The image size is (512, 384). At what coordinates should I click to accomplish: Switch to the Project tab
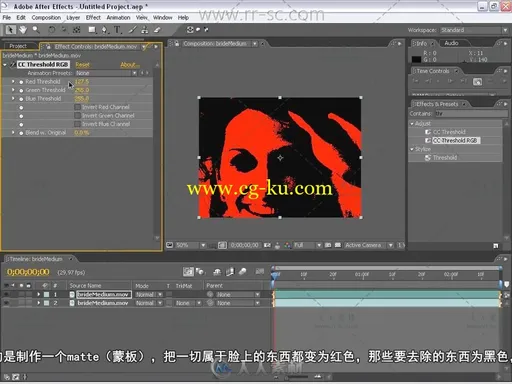pos(19,46)
